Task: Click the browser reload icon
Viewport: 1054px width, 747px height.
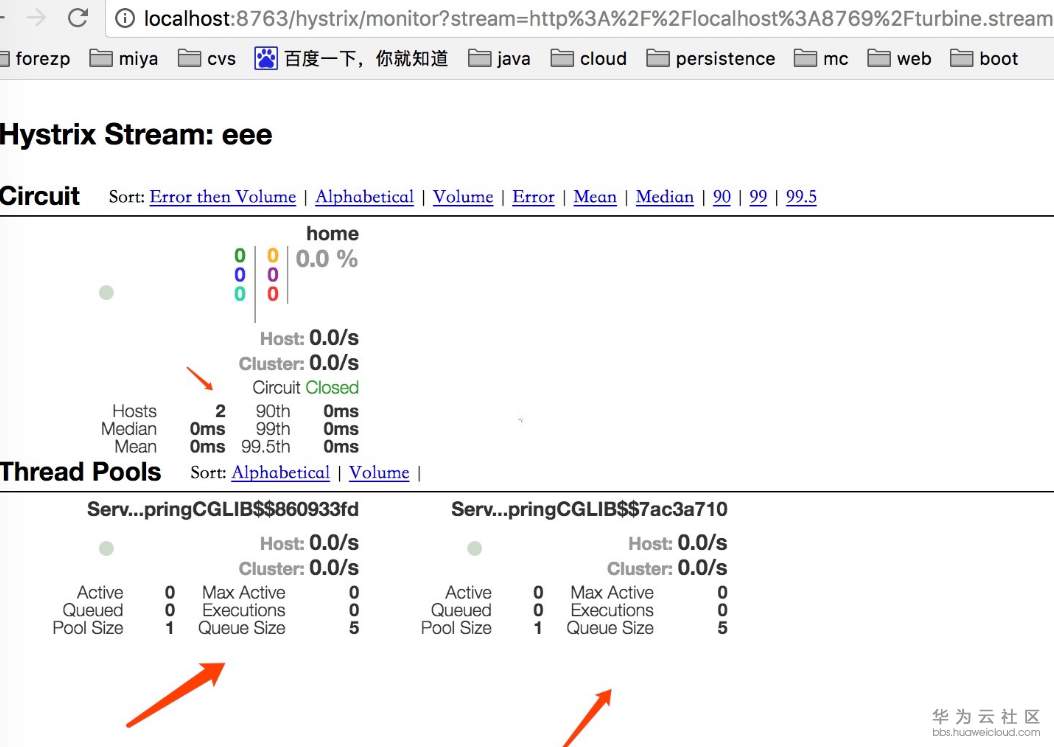Action: click(x=78, y=17)
